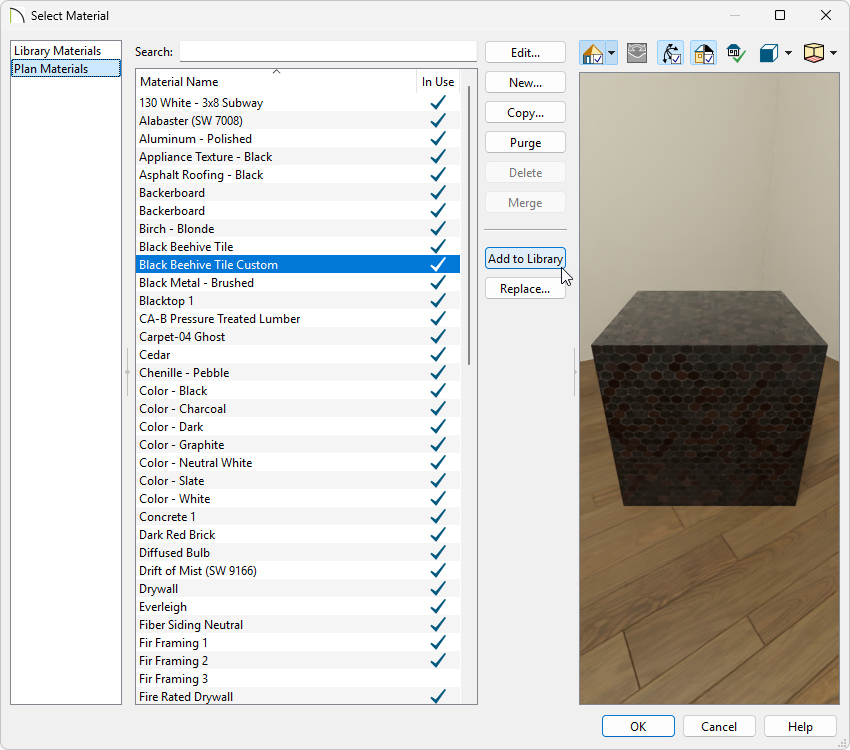Toggle In Use checkmark for Black Beehive Tile Custom
Image resolution: width=850 pixels, height=750 pixels.
click(x=437, y=264)
